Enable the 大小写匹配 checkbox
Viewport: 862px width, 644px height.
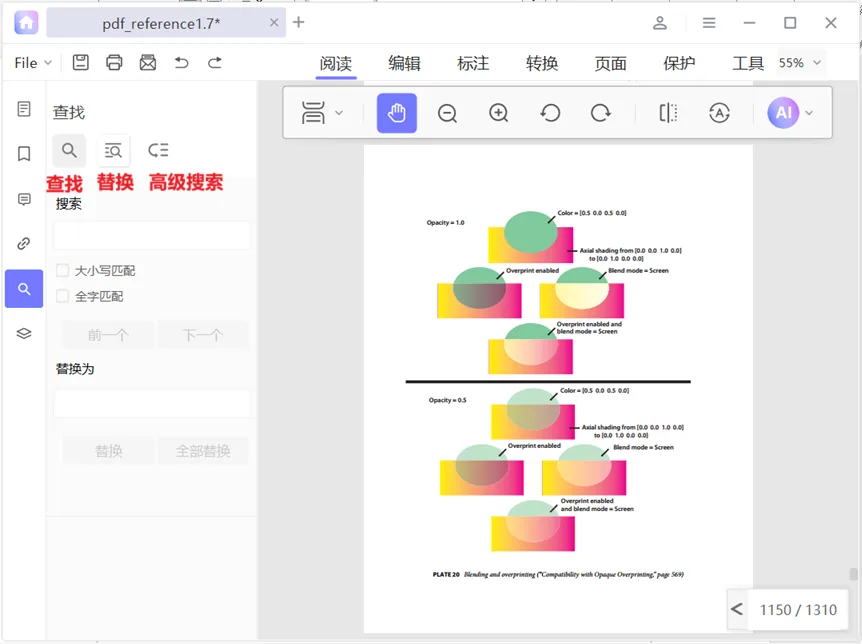[63, 270]
